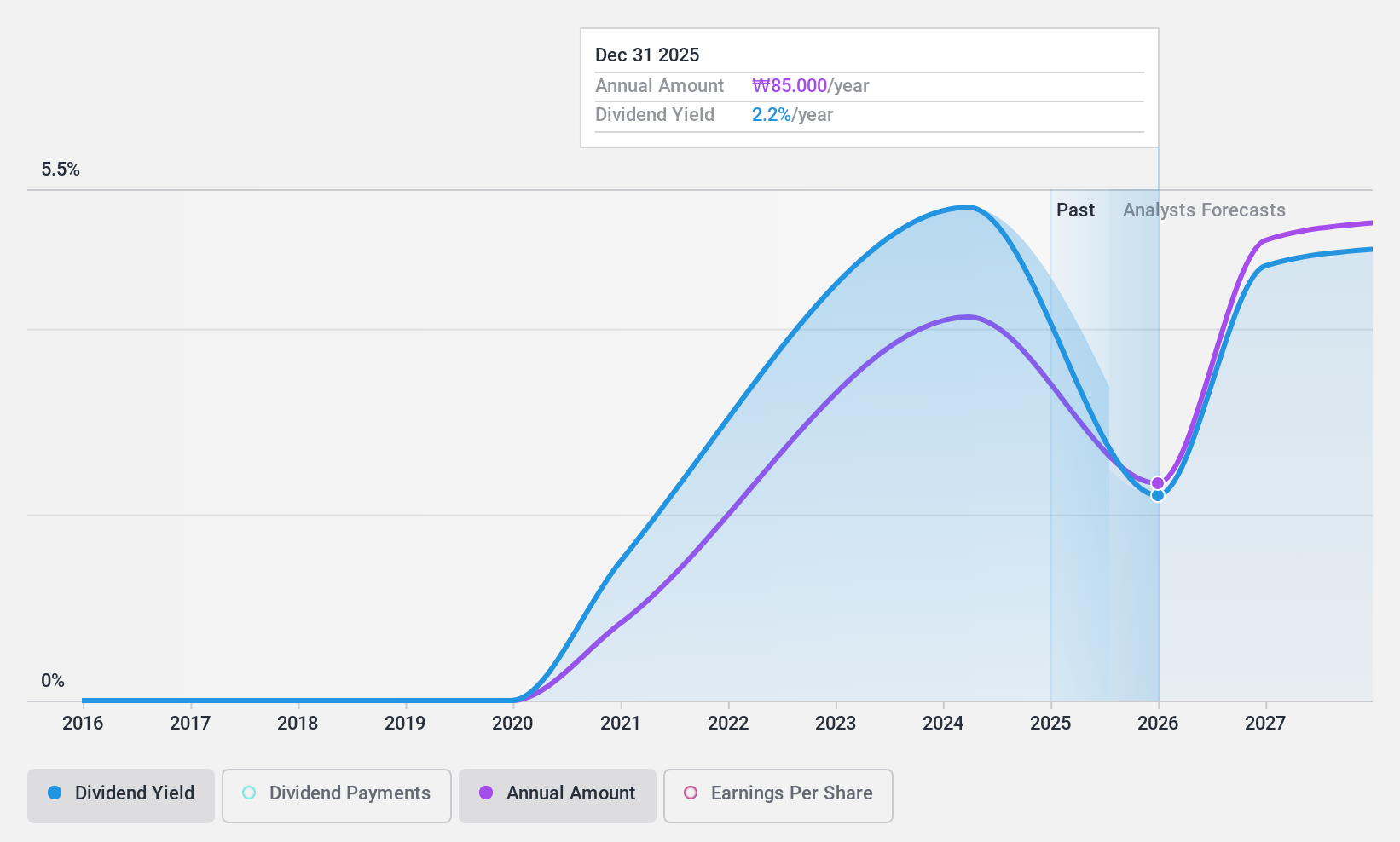Viewport: 1400px width, 842px height.
Task: Click the 2020 axis label
Action: pyautogui.click(x=512, y=724)
